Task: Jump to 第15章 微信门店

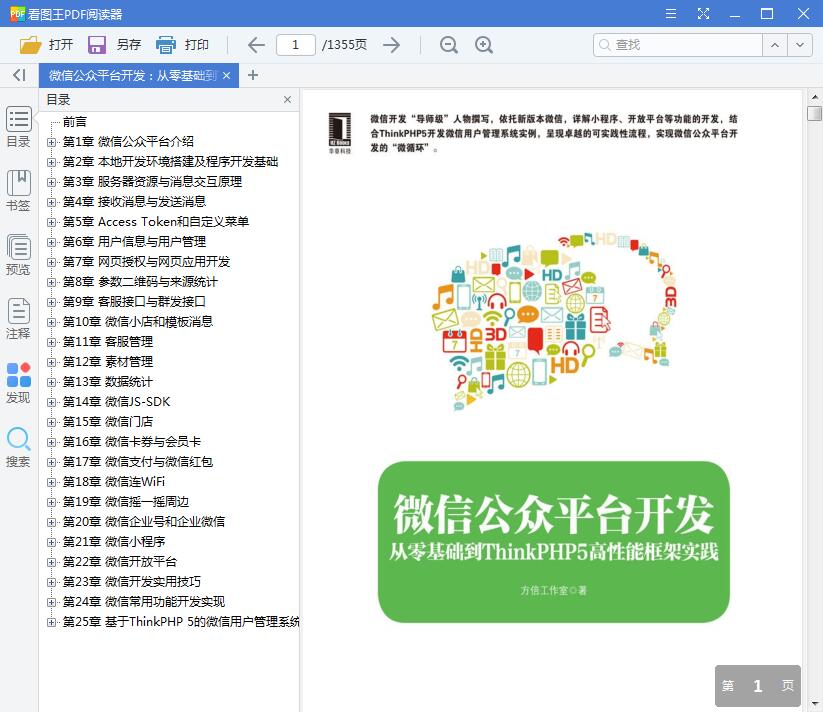Action: pos(108,421)
